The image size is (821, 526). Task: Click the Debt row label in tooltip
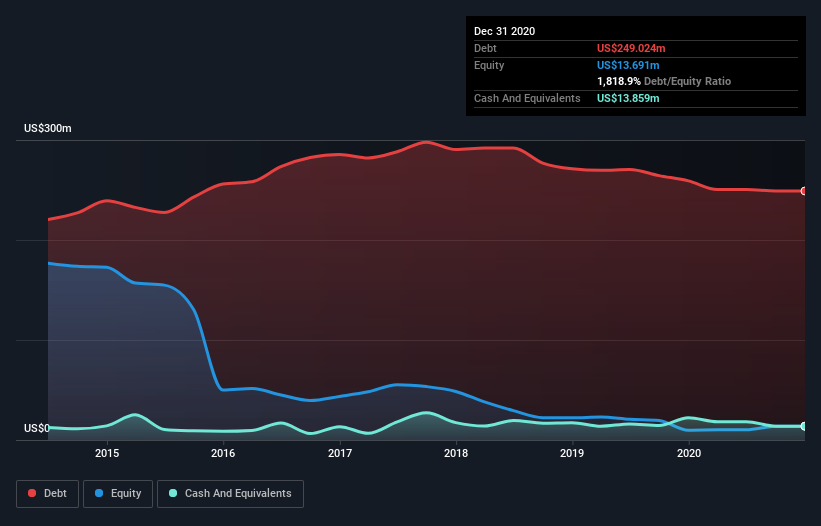[485, 48]
